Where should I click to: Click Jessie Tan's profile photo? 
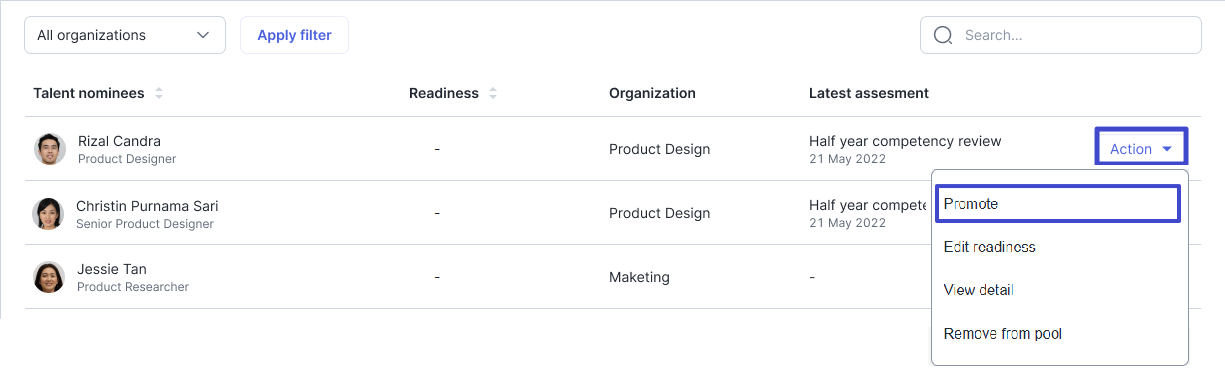pos(49,277)
